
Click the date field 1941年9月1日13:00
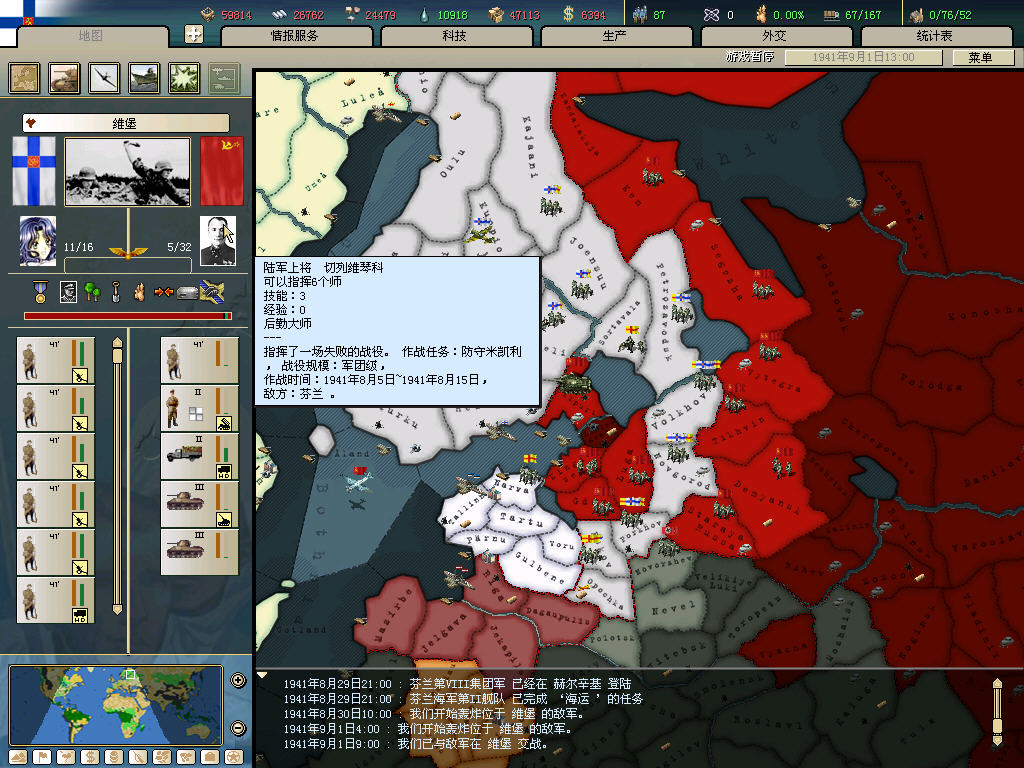[863, 58]
